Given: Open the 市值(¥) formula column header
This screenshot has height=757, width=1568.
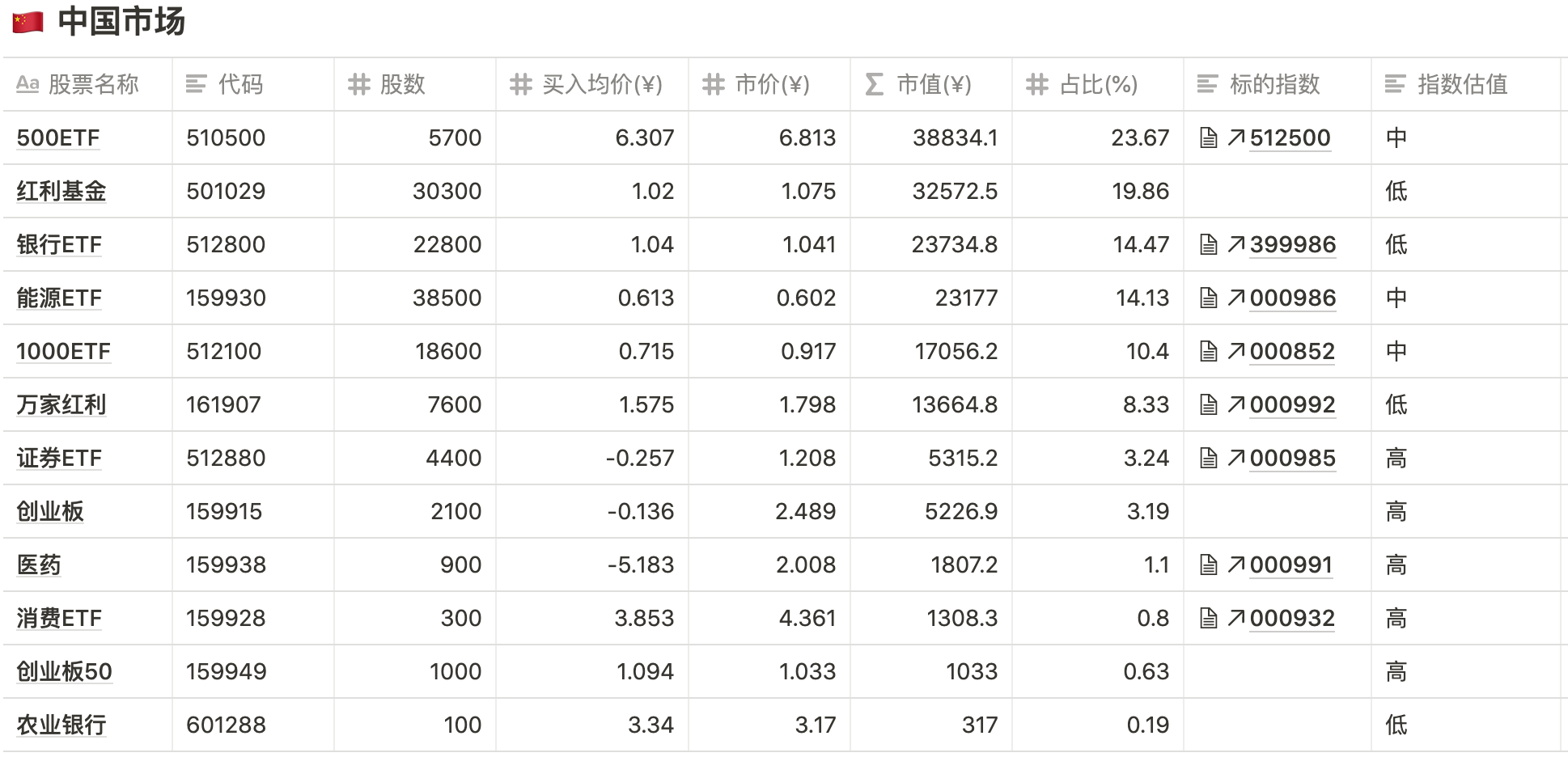Looking at the screenshot, I should pos(930,84).
